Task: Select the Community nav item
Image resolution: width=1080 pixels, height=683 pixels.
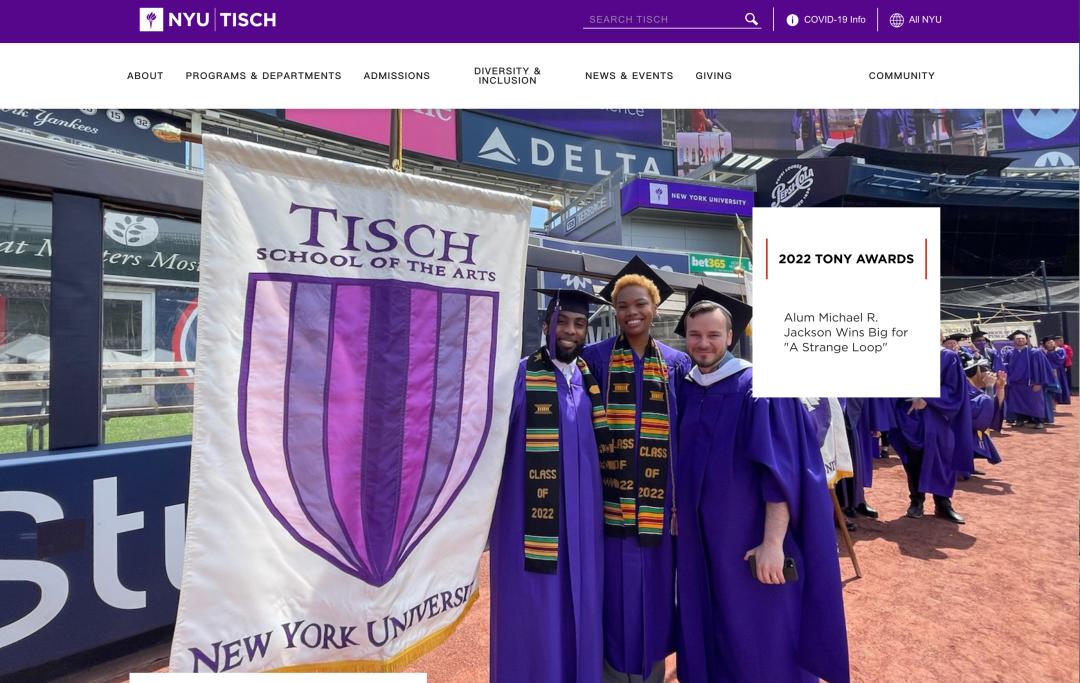Action: point(902,76)
